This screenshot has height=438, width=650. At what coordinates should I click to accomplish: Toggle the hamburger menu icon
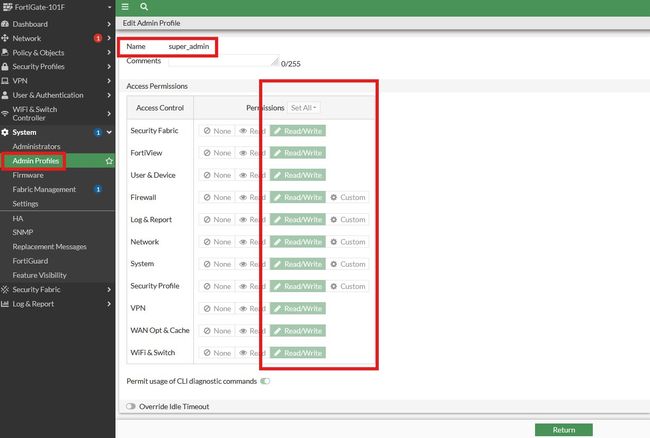[125, 7]
